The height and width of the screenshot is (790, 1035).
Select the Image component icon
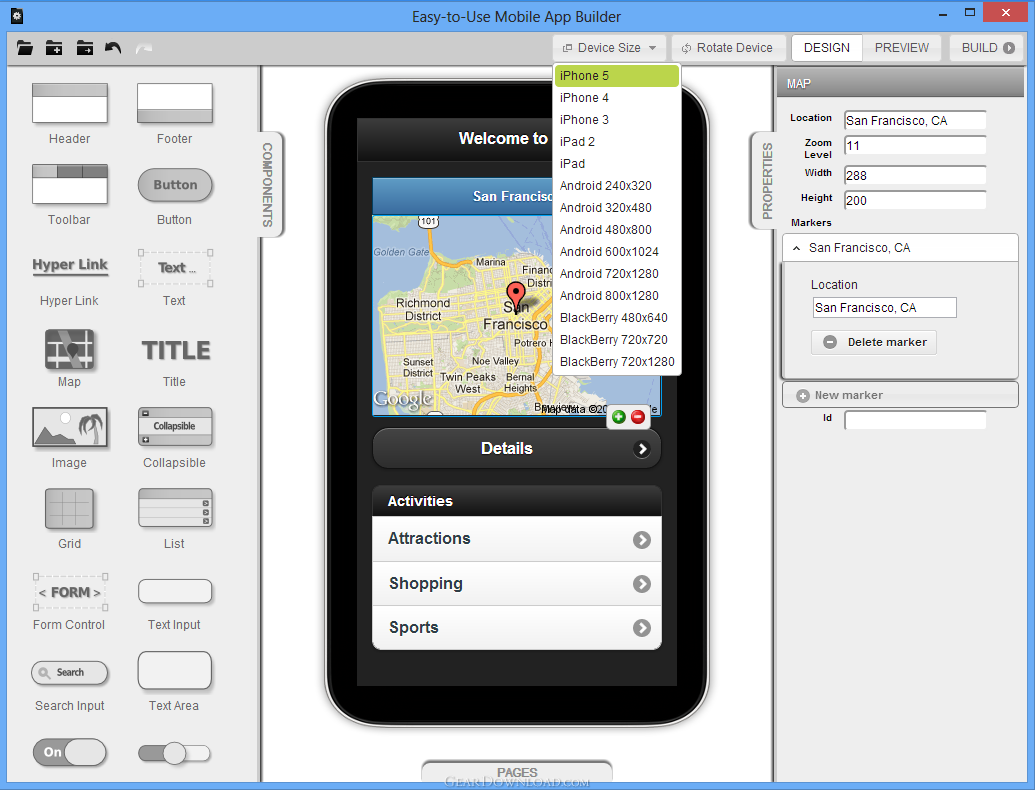click(69, 427)
